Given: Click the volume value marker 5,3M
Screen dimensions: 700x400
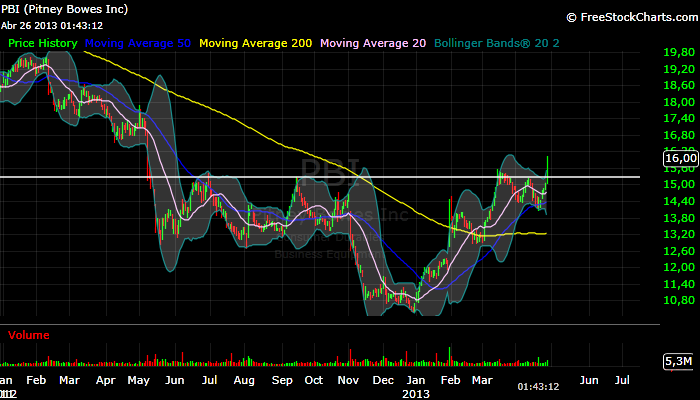Looking at the screenshot, I should pyautogui.click(x=678, y=361).
